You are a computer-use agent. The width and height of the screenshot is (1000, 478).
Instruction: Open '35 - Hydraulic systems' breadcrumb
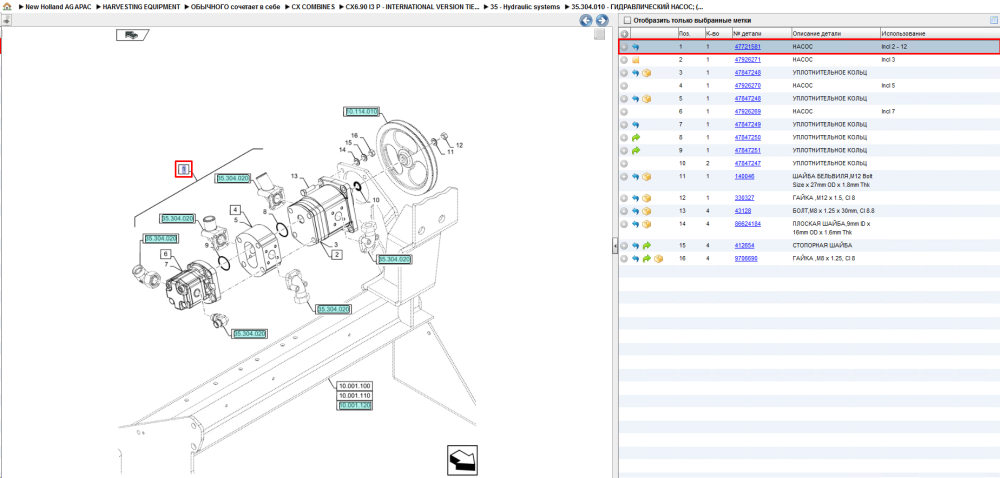[x=526, y=6]
